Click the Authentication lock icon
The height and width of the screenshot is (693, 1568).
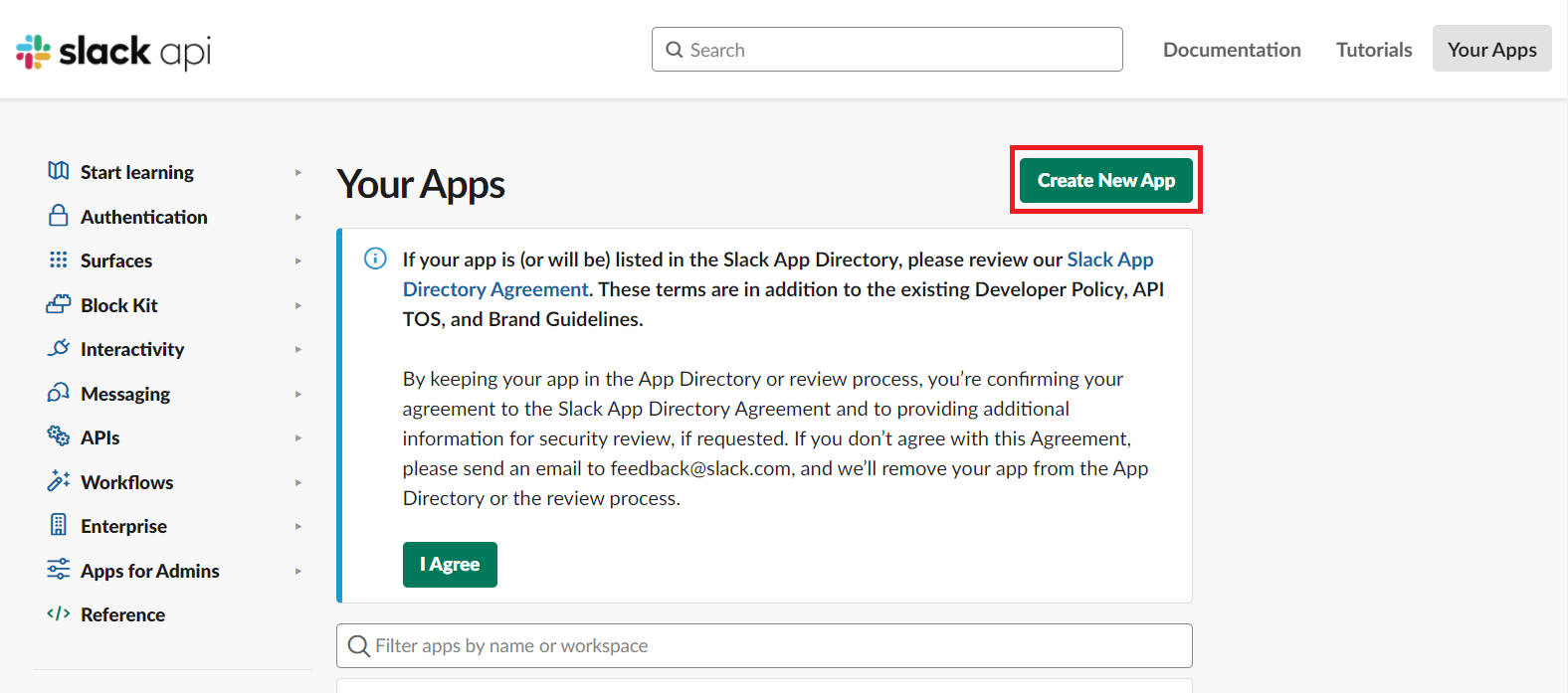click(59, 216)
